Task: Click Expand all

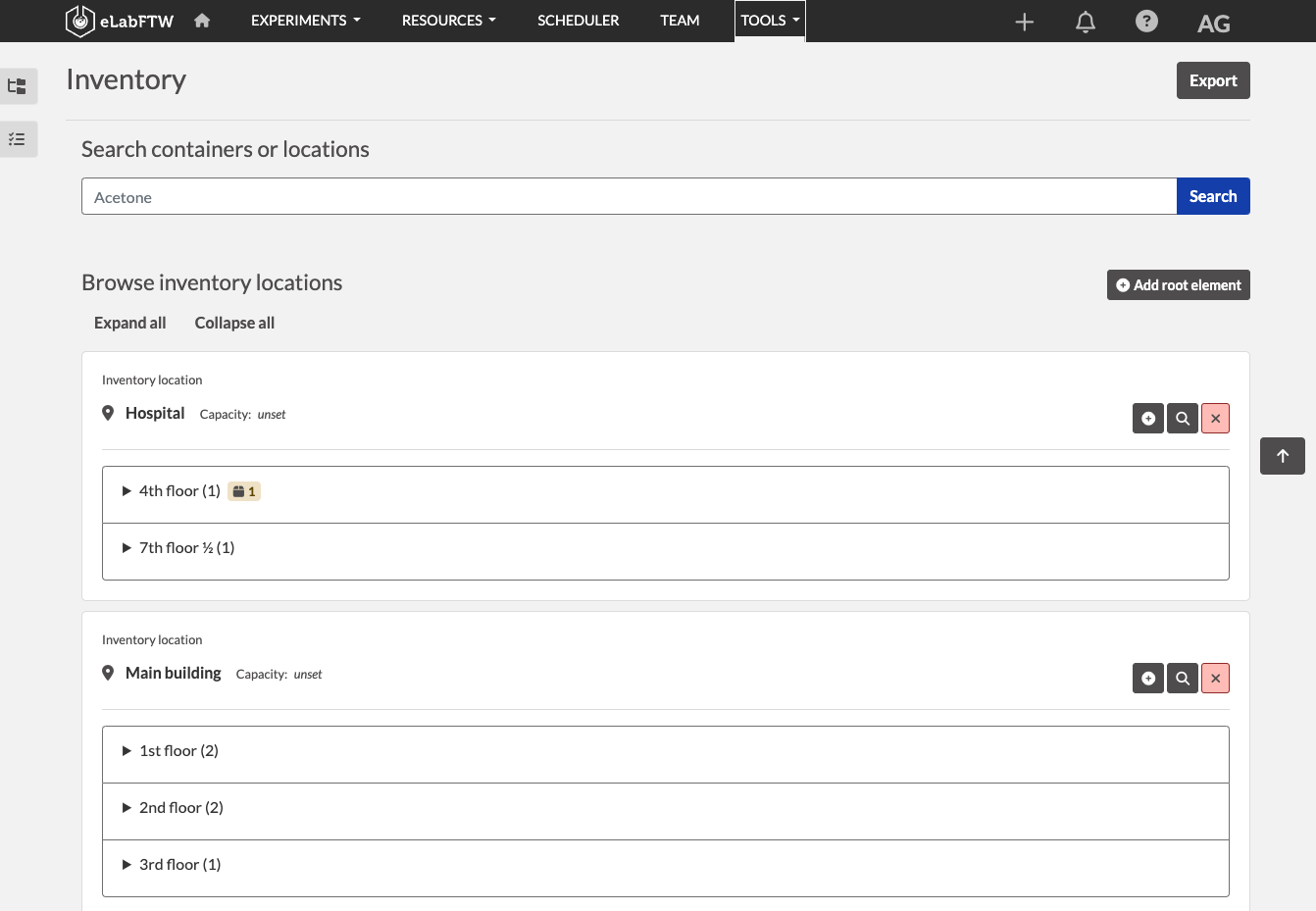Action: [x=130, y=323]
